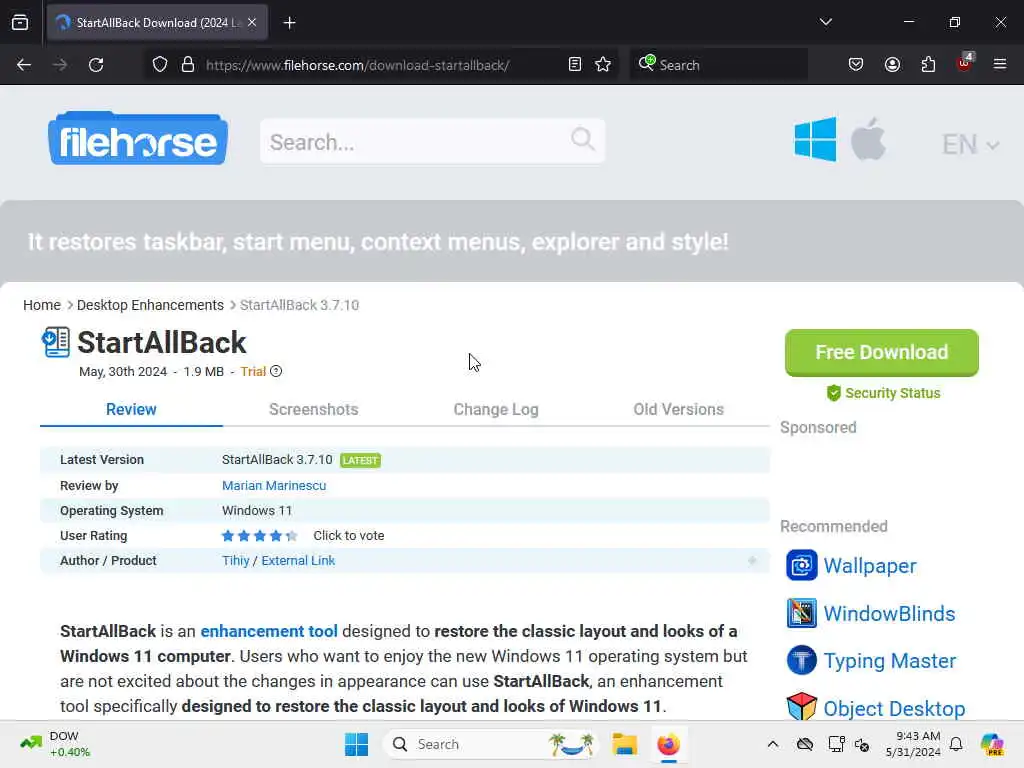Open the extensions puzzle icon

928,65
